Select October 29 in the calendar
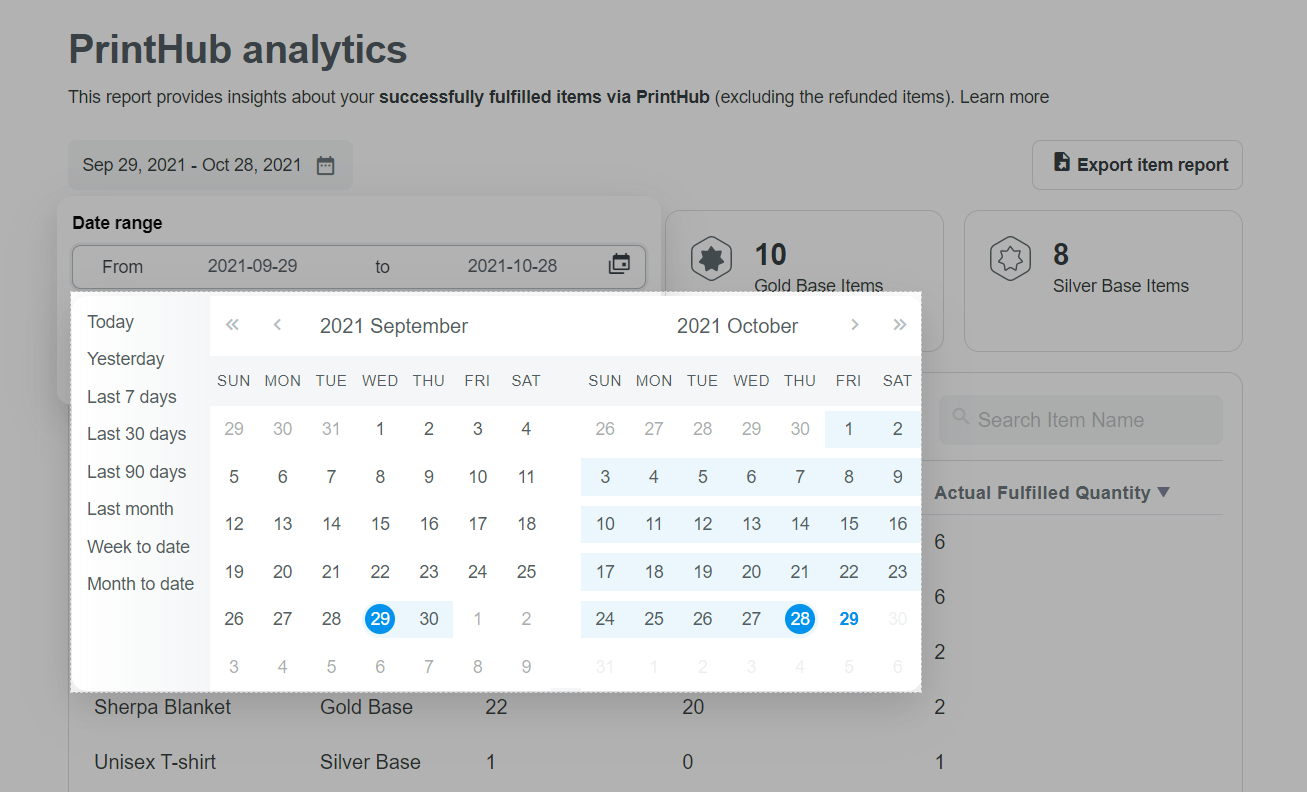The image size is (1307, 792). [x=849, y=619]
